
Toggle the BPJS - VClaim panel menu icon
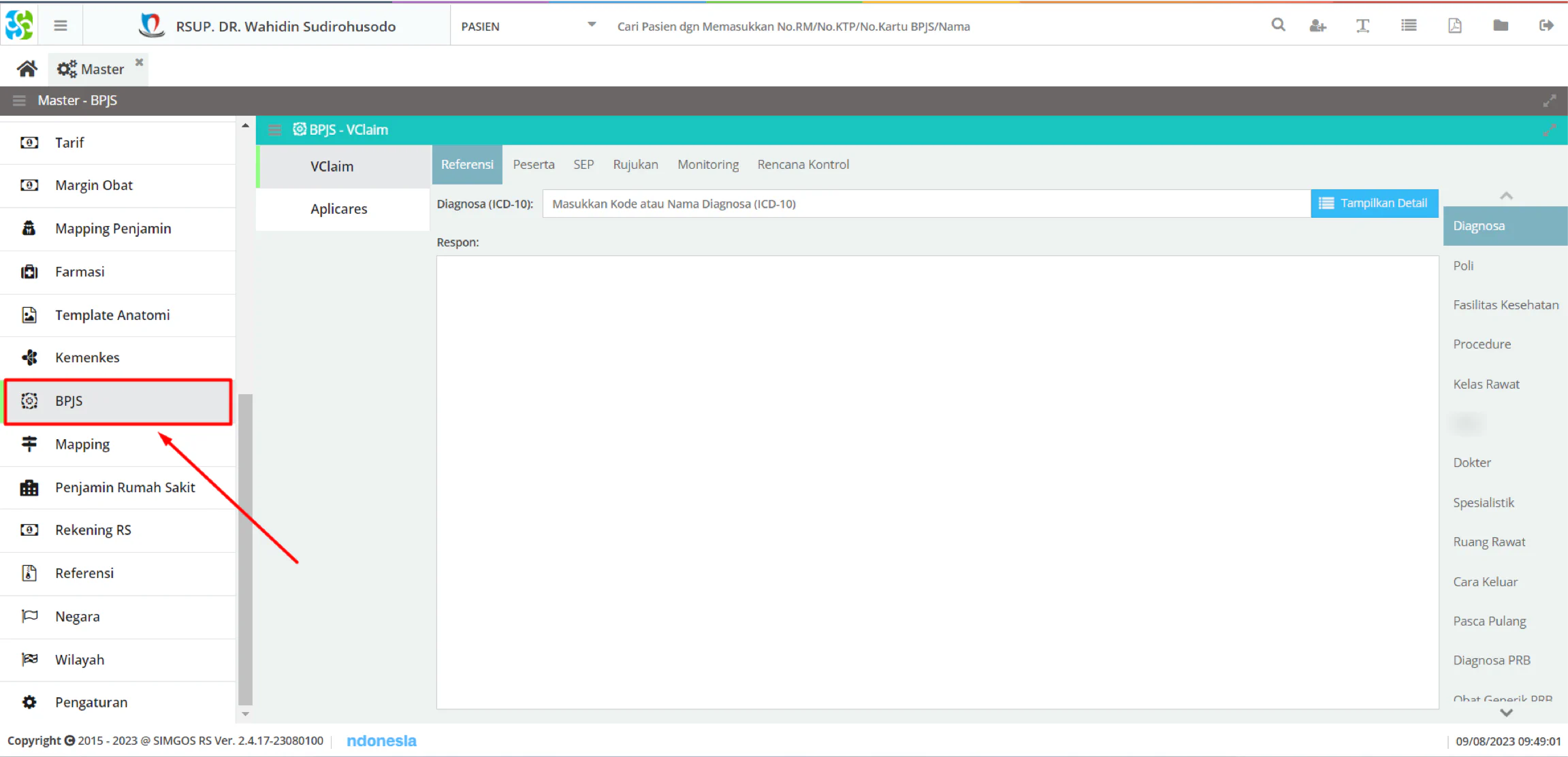click(x=274, y=130)
